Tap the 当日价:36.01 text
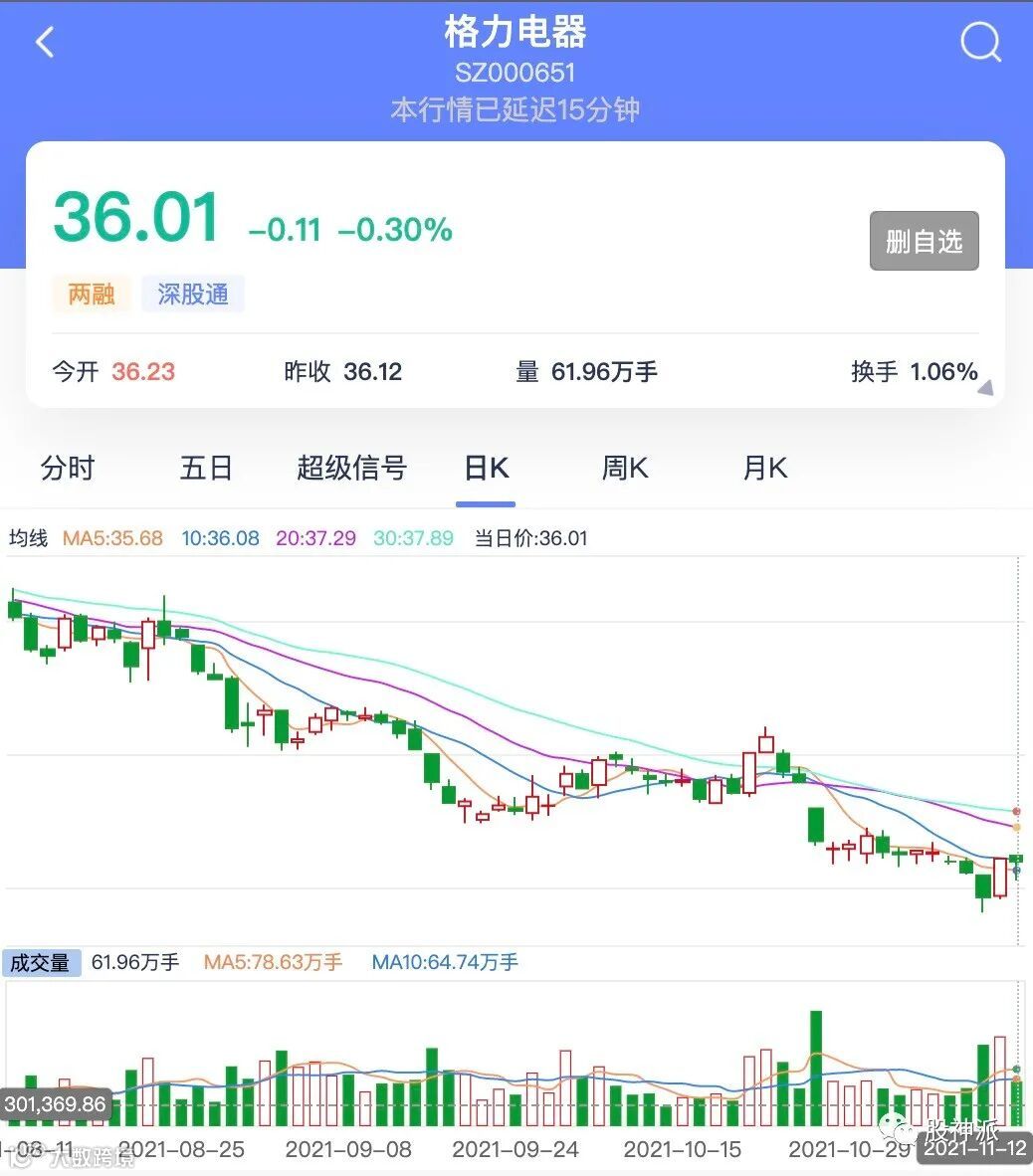 click(x=531, y=537)
